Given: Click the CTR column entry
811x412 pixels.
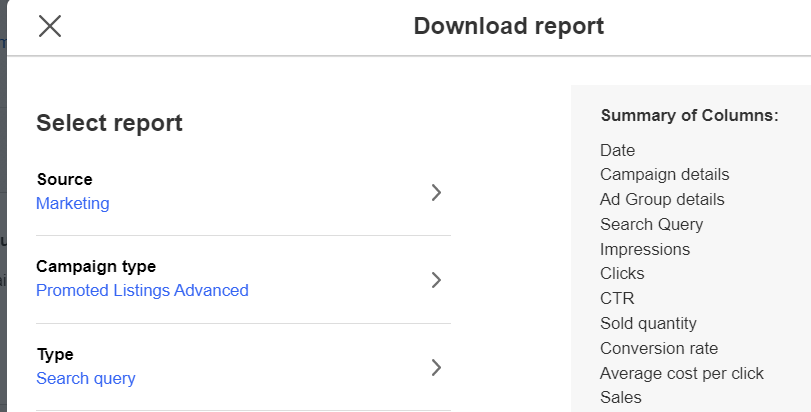Looking at the screenshot, I should point(617,299).
